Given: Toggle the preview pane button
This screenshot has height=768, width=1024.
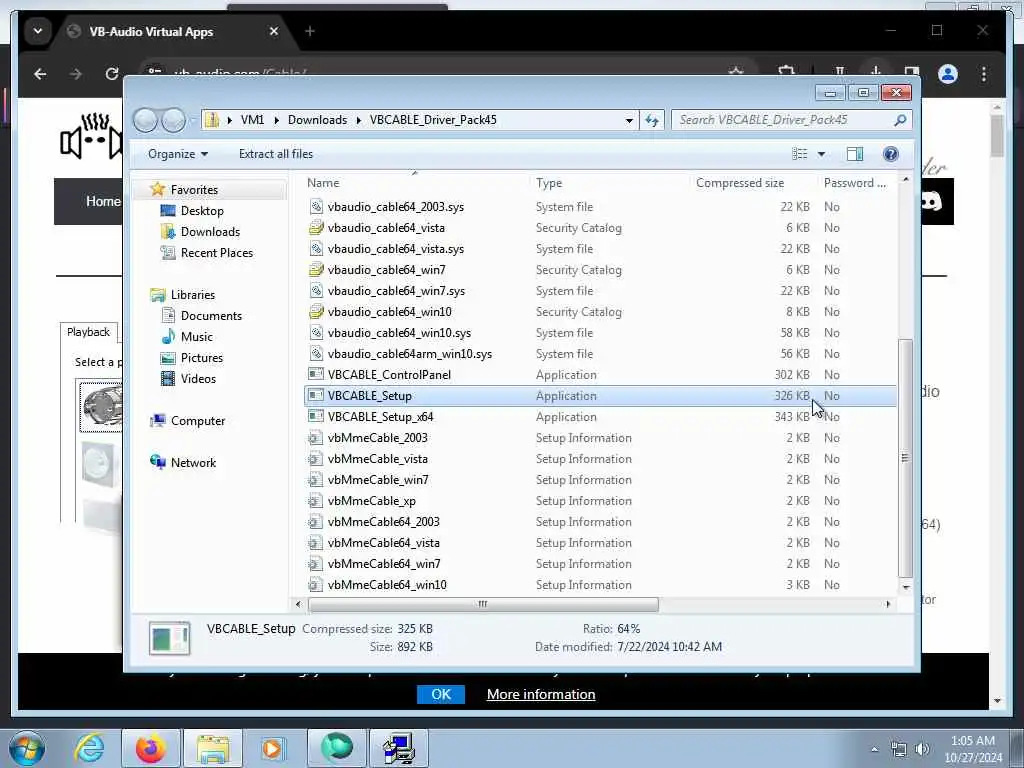Looking at the screenshot, I should [x=855, y=154].
